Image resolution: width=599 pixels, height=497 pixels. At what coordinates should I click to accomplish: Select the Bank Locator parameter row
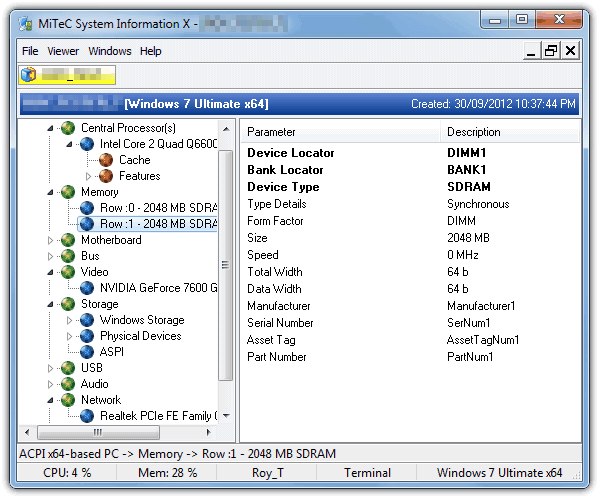[x=410, y=170]
